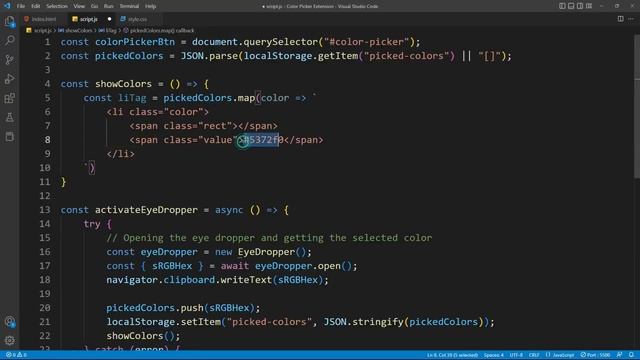The image size is (640, 360).
Task: Split the editor to the right
Action: click(620, 19)
